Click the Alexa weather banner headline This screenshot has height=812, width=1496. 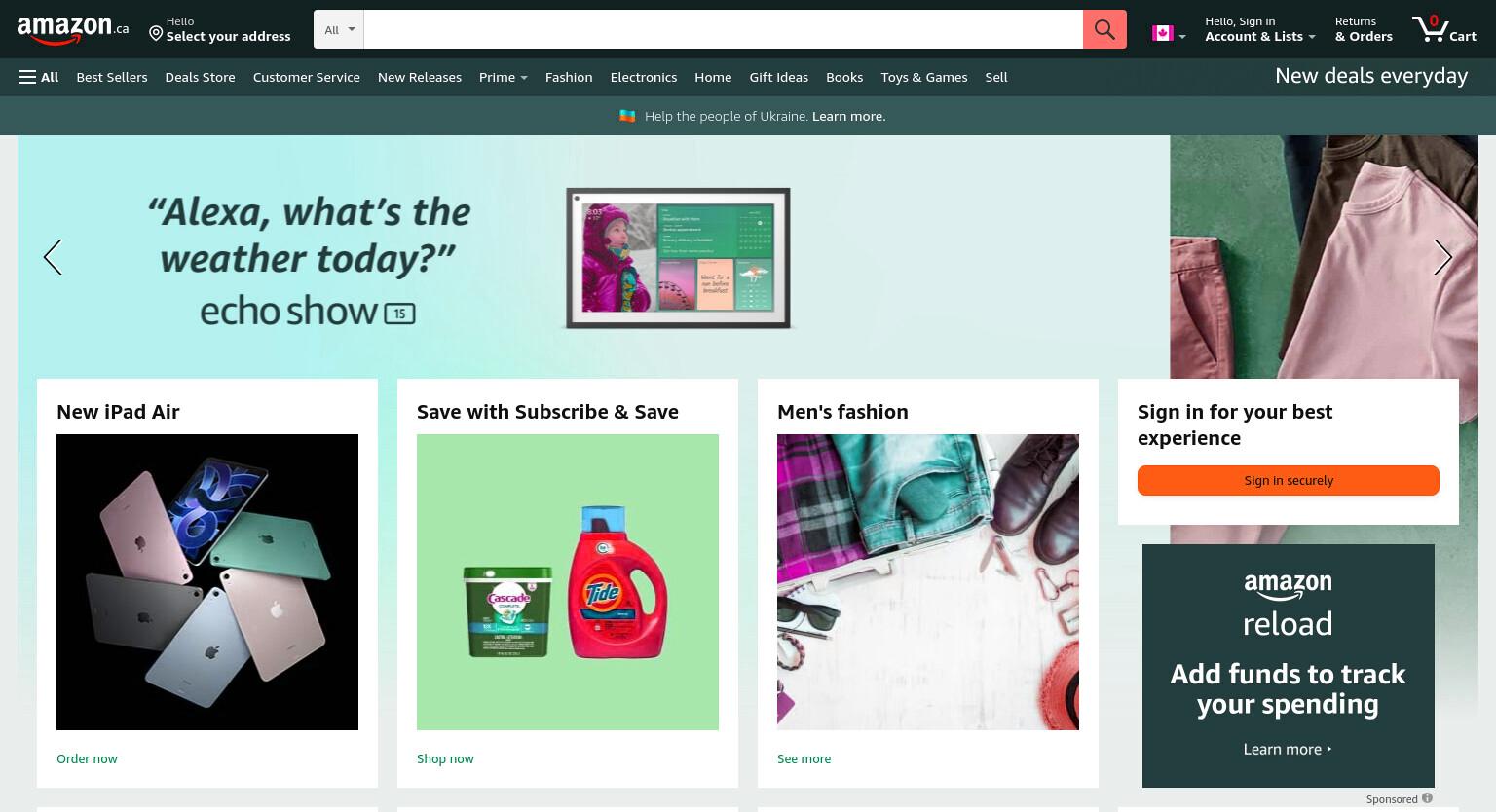tap(309, 235)
